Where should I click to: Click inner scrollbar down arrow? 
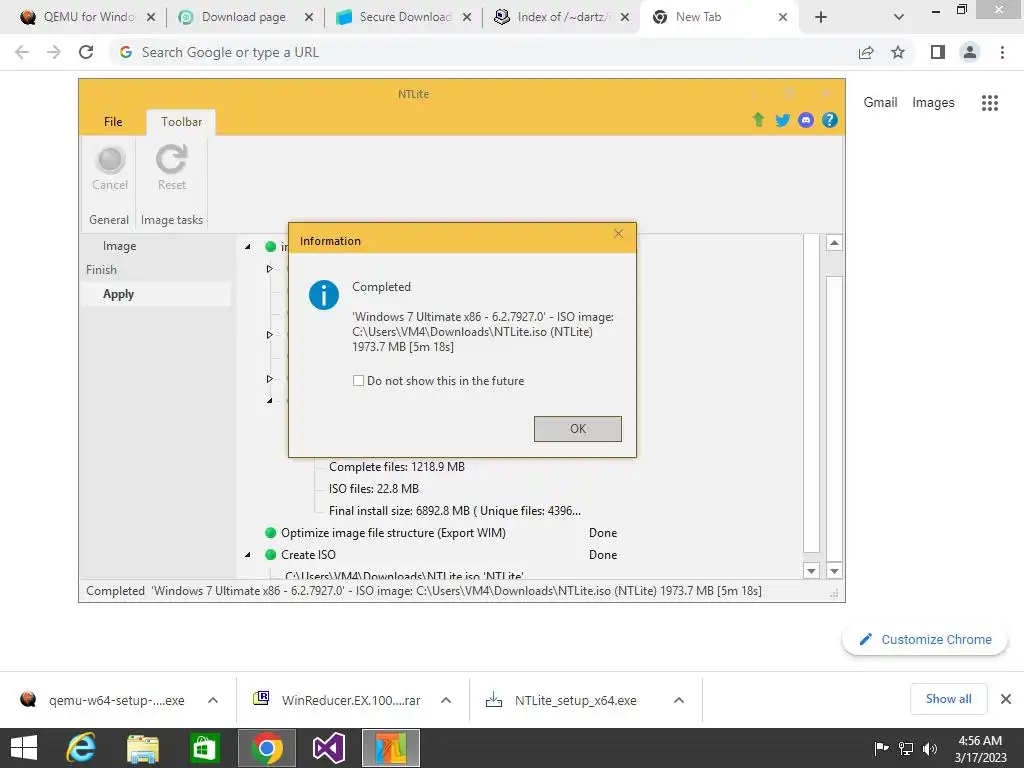(x=811, y=571)
